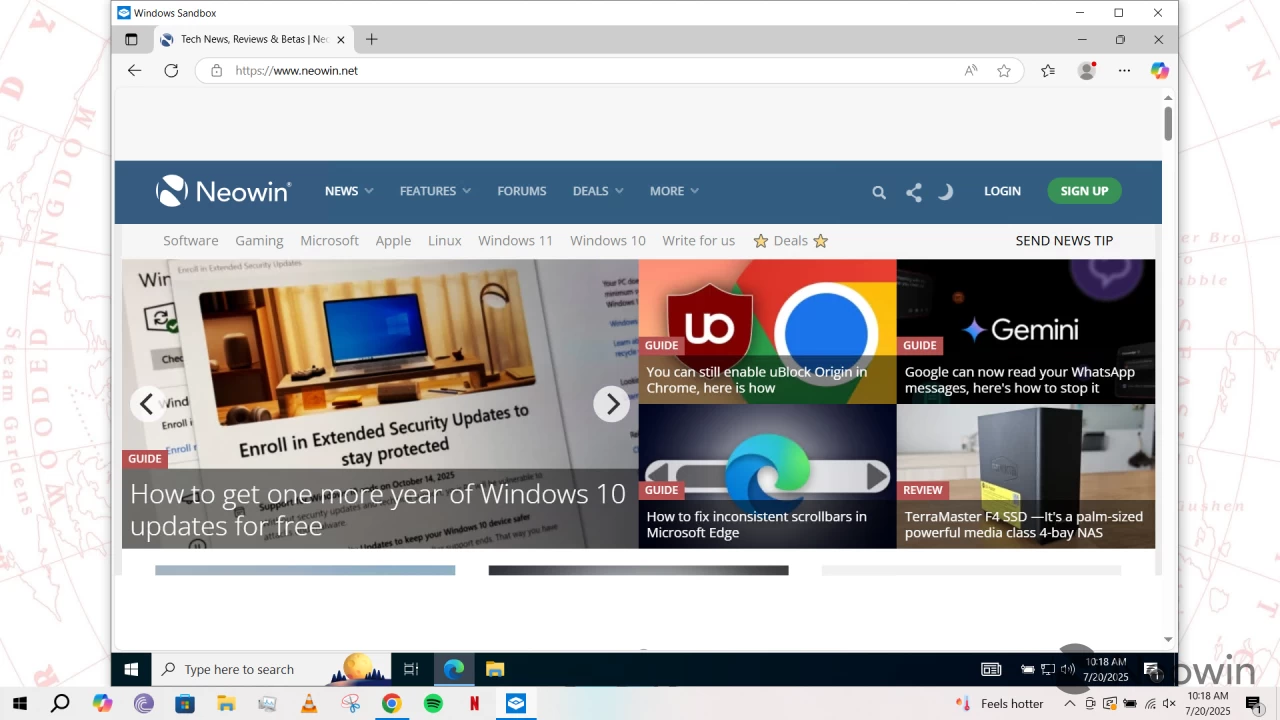Expand the FEATURES dropdown menu

[x=435, y=191]
